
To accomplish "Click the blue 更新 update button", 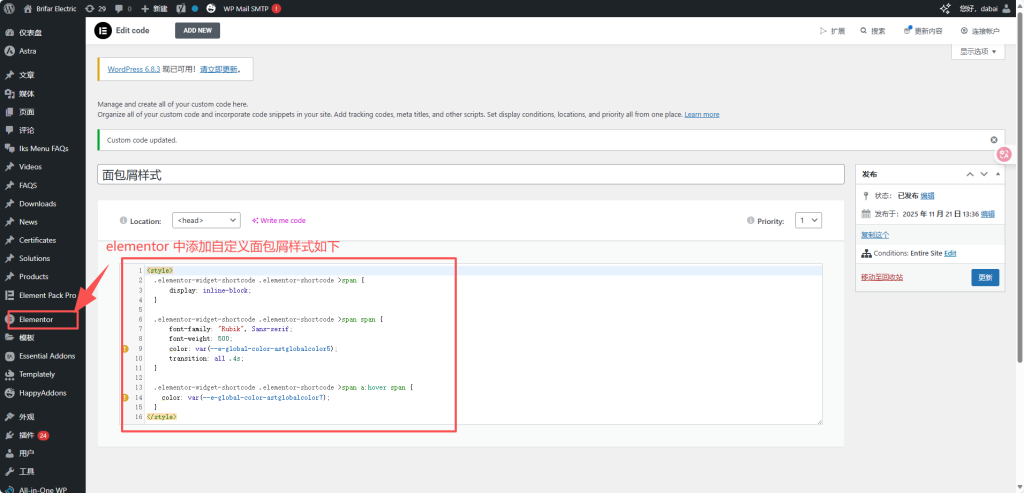I will [x=984, y=277].
